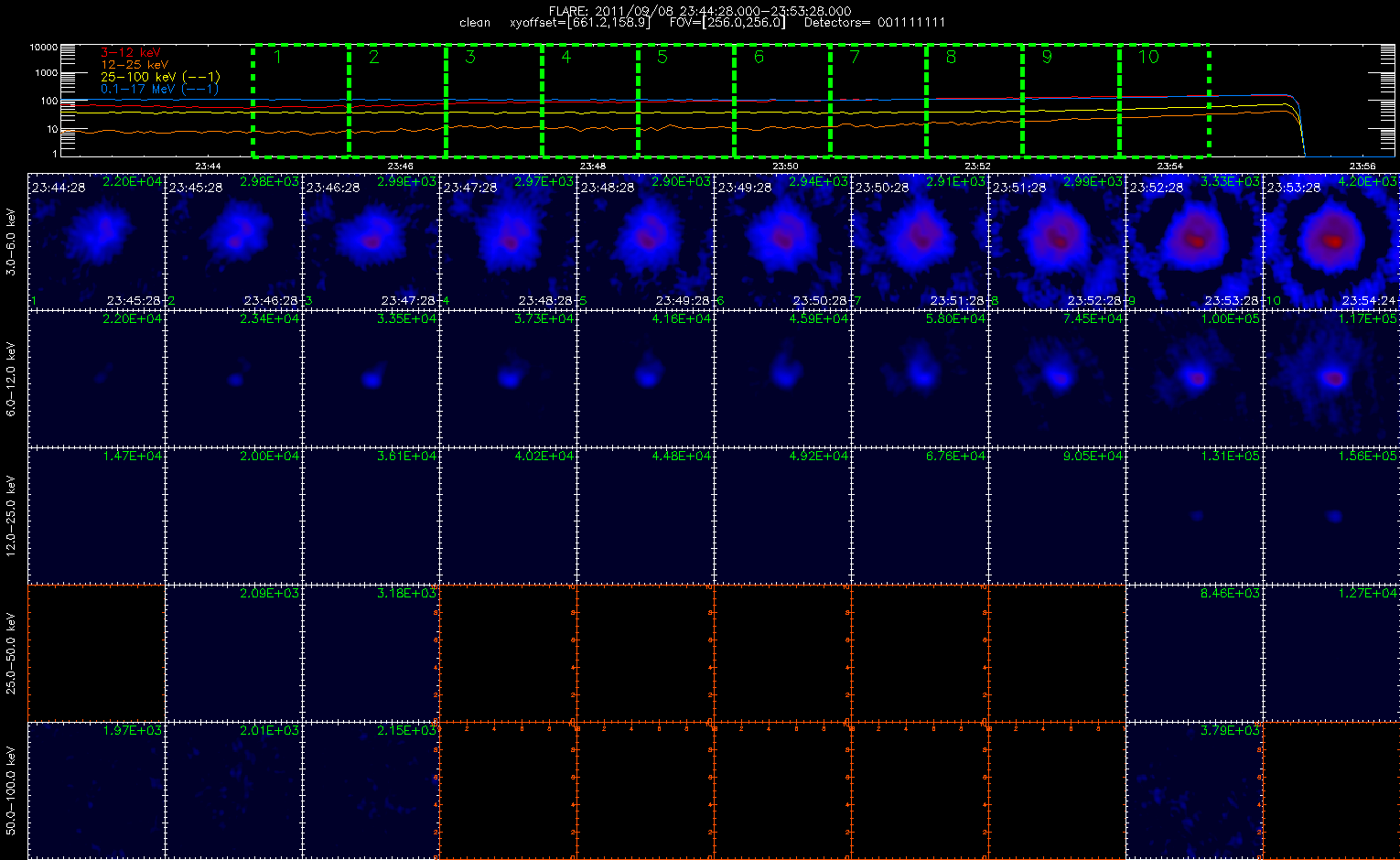Select time interval 8 on the light curve

974,100
